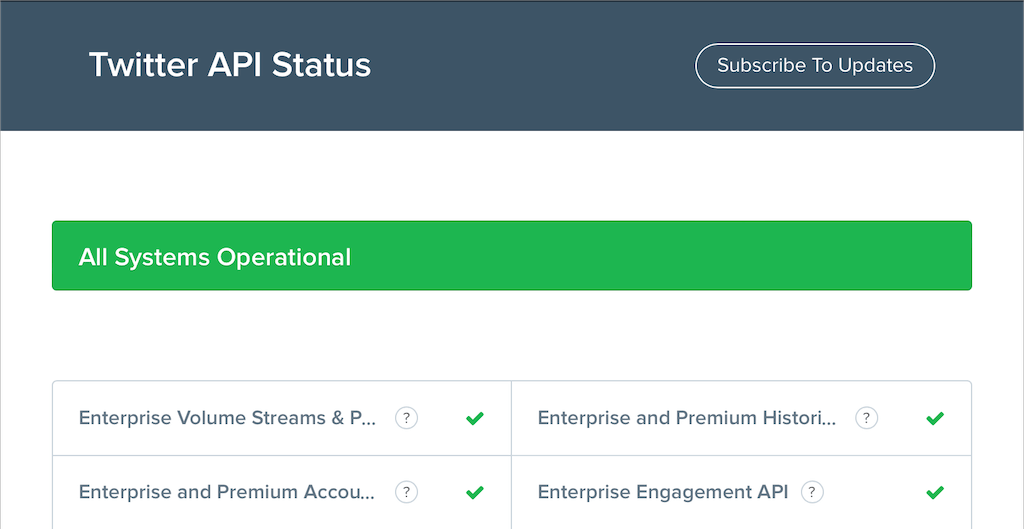Screen dimensions: 1024x529
Task: Show help for Enterprise Engagement API
Action: pos(812,492)
